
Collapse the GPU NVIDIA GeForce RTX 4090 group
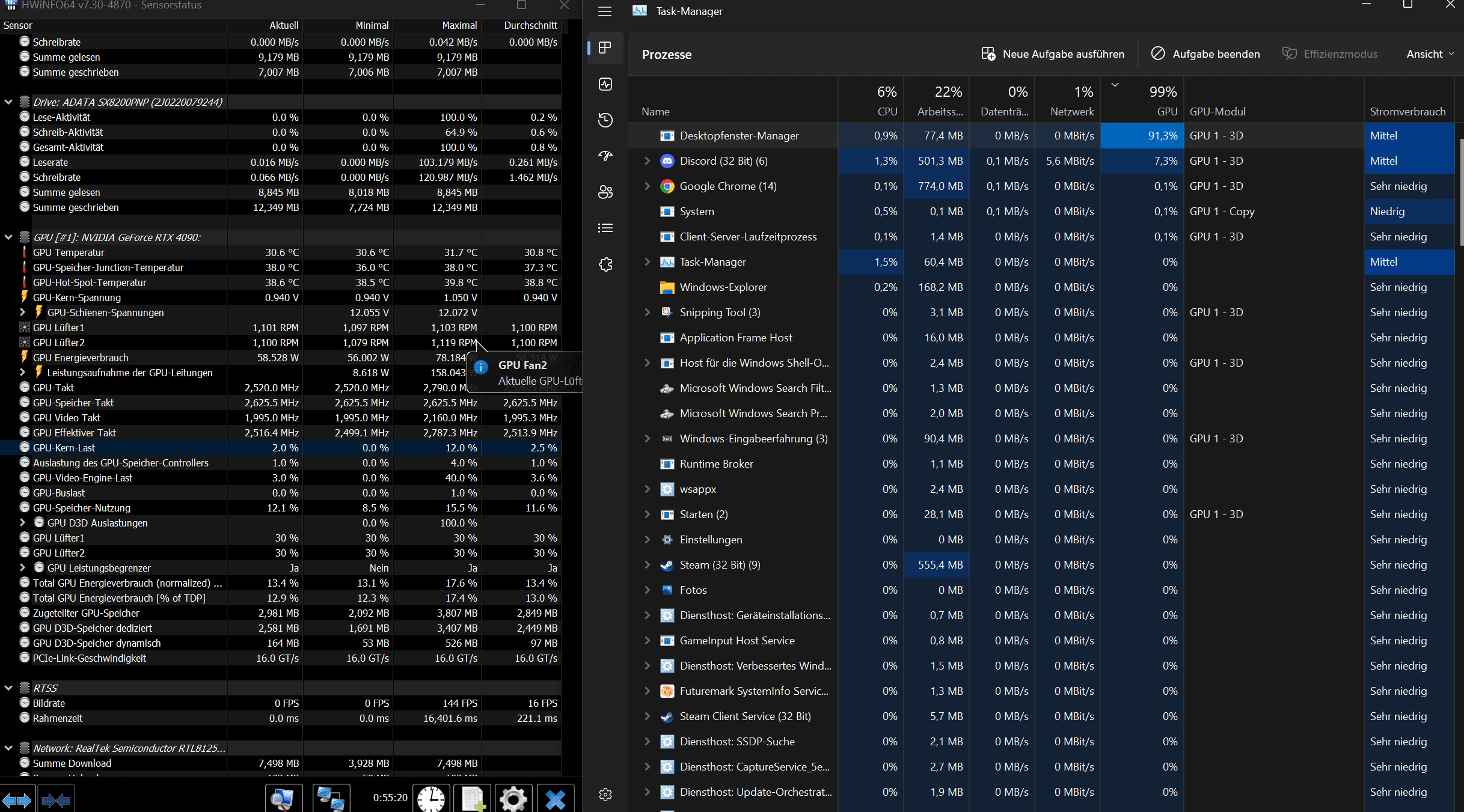coord(8,237)
